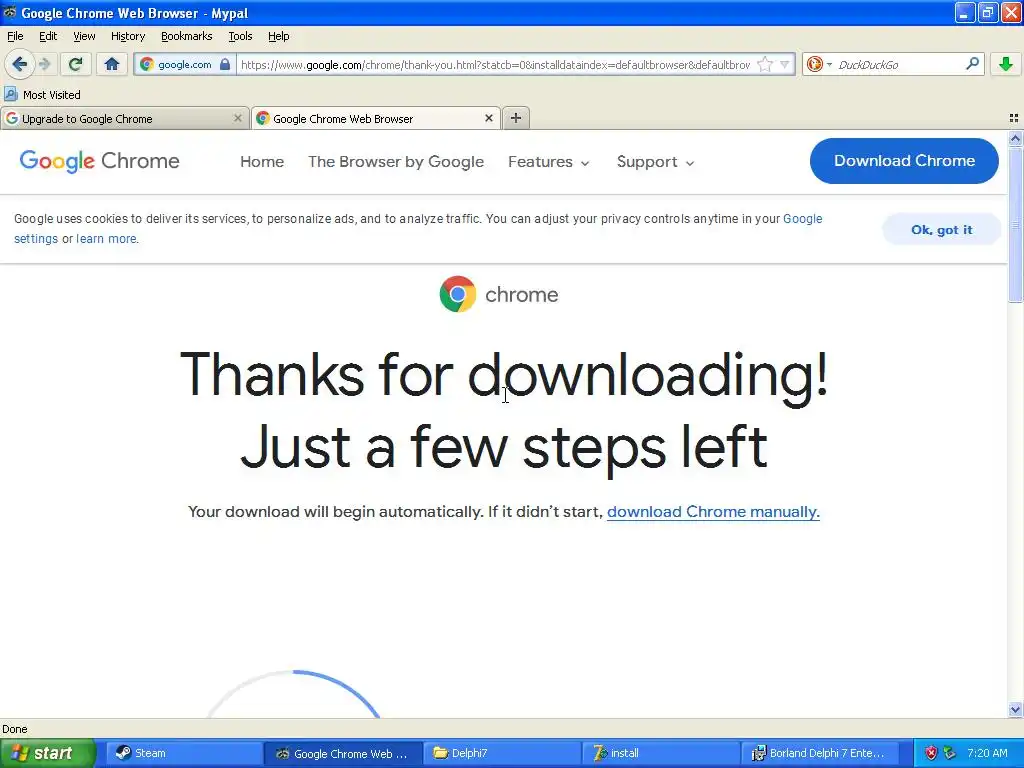Click the download Chrome manually link
The height and width of the screenshot is (768, 1024).
(713, 511)
